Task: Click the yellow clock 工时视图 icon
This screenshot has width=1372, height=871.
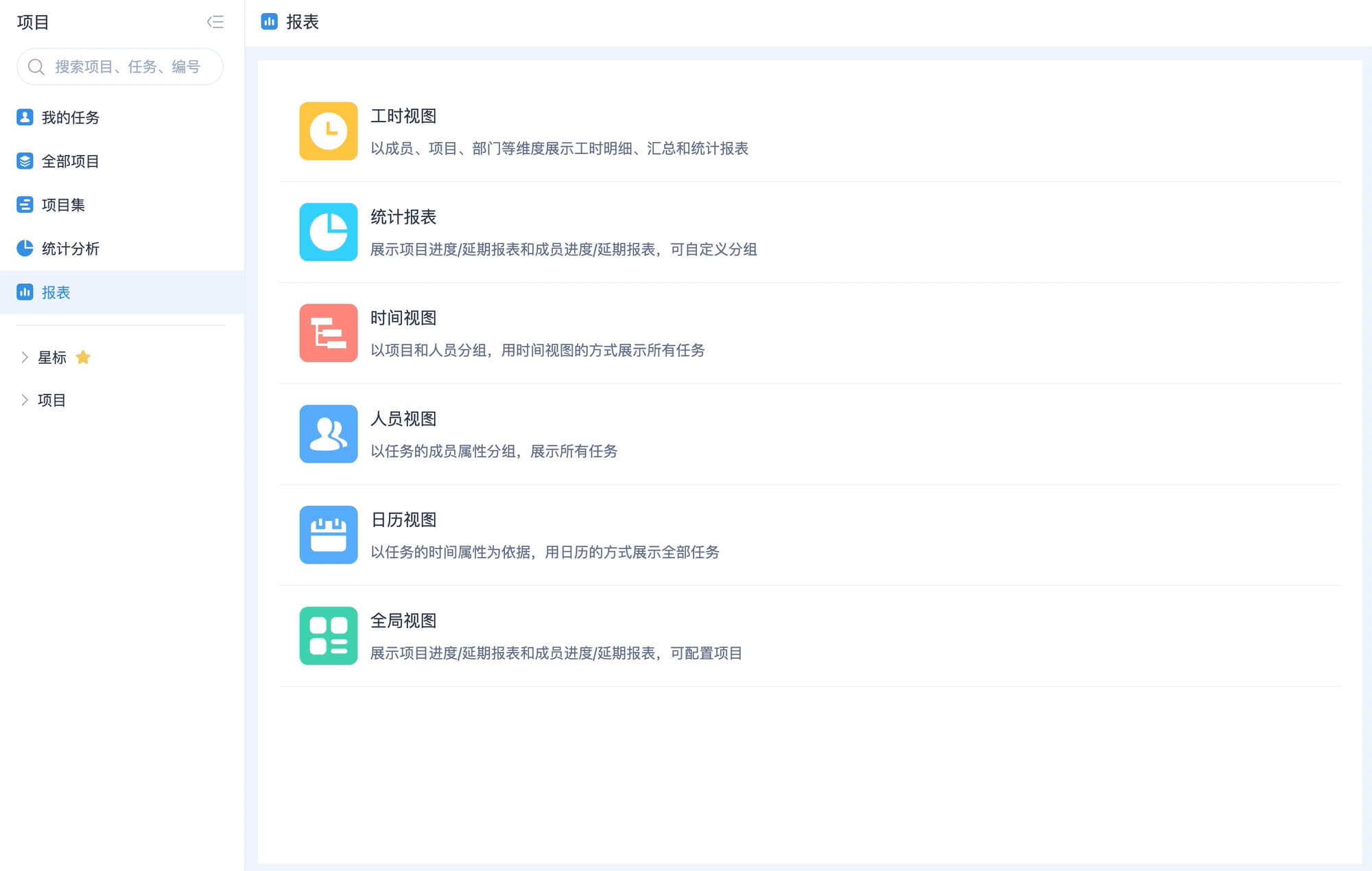Action: pos(328,131)
